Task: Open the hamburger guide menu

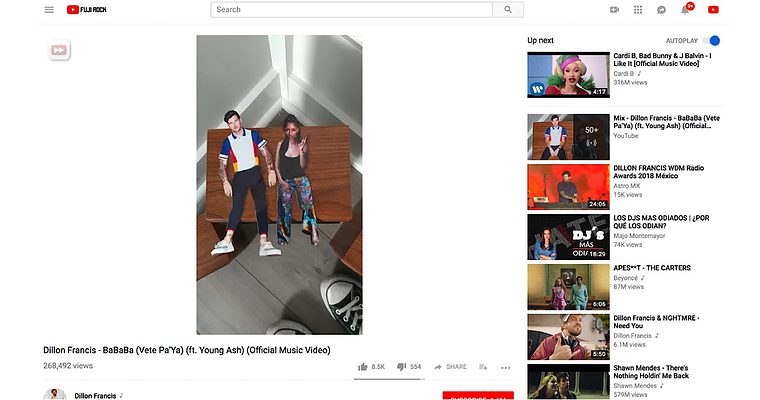Action: coord(49,9)
